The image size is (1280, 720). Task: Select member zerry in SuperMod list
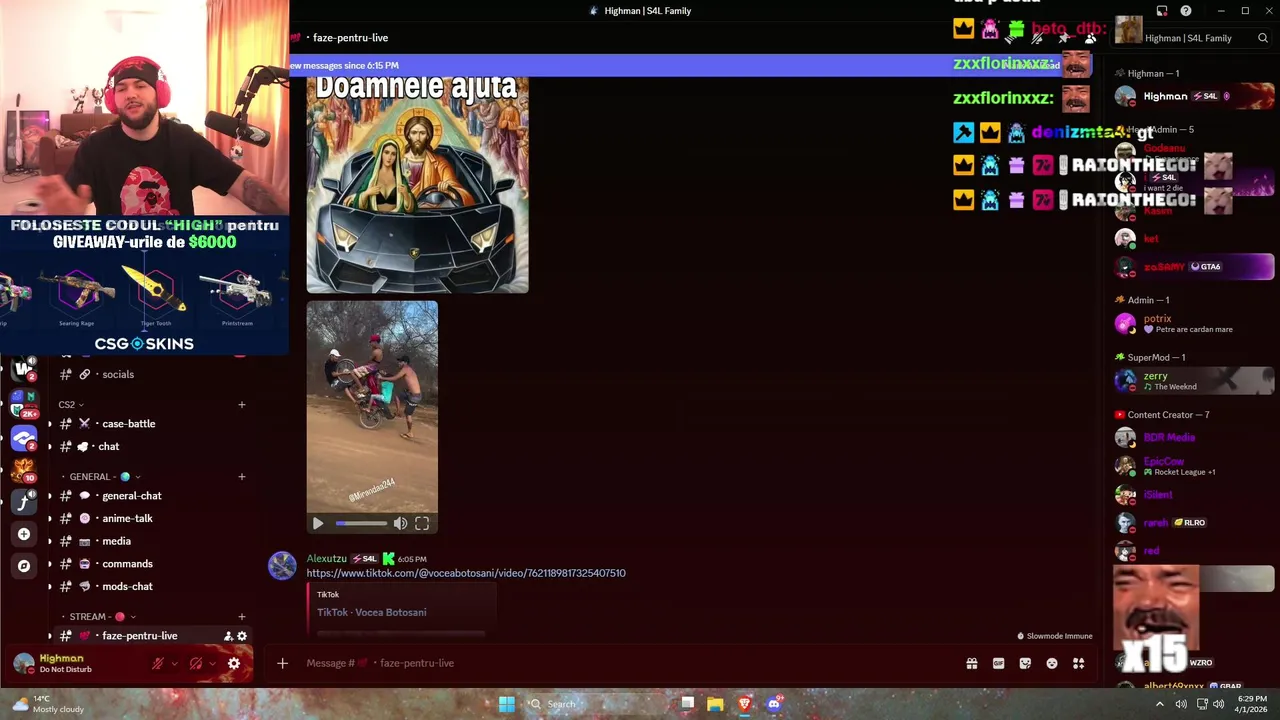[1194, 380]
